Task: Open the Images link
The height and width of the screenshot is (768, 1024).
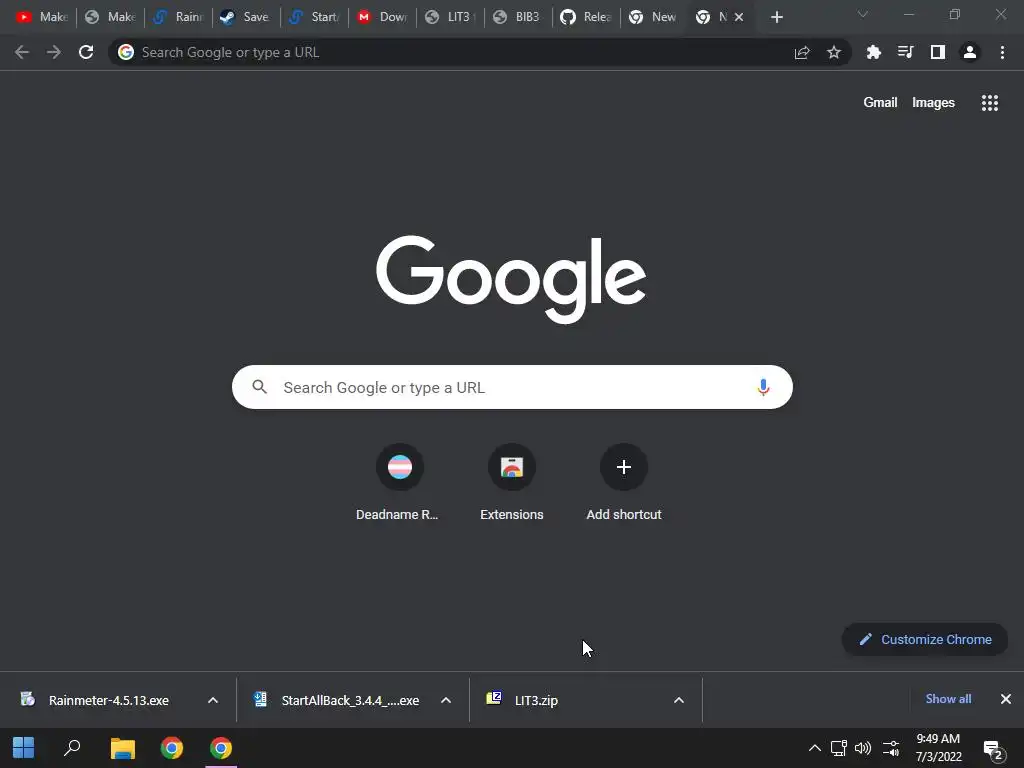Action: (x=933, y=103)
